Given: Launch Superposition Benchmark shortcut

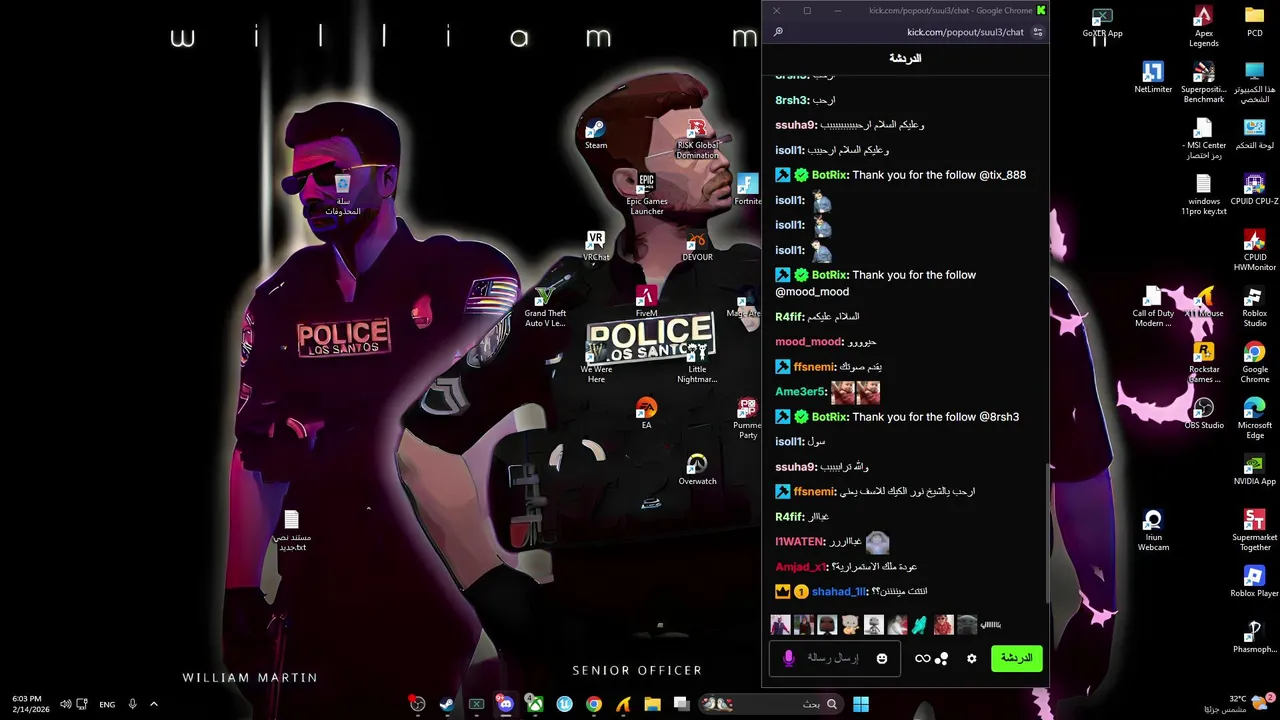Looking at the screenshot, I should [x=1203, y=82].
